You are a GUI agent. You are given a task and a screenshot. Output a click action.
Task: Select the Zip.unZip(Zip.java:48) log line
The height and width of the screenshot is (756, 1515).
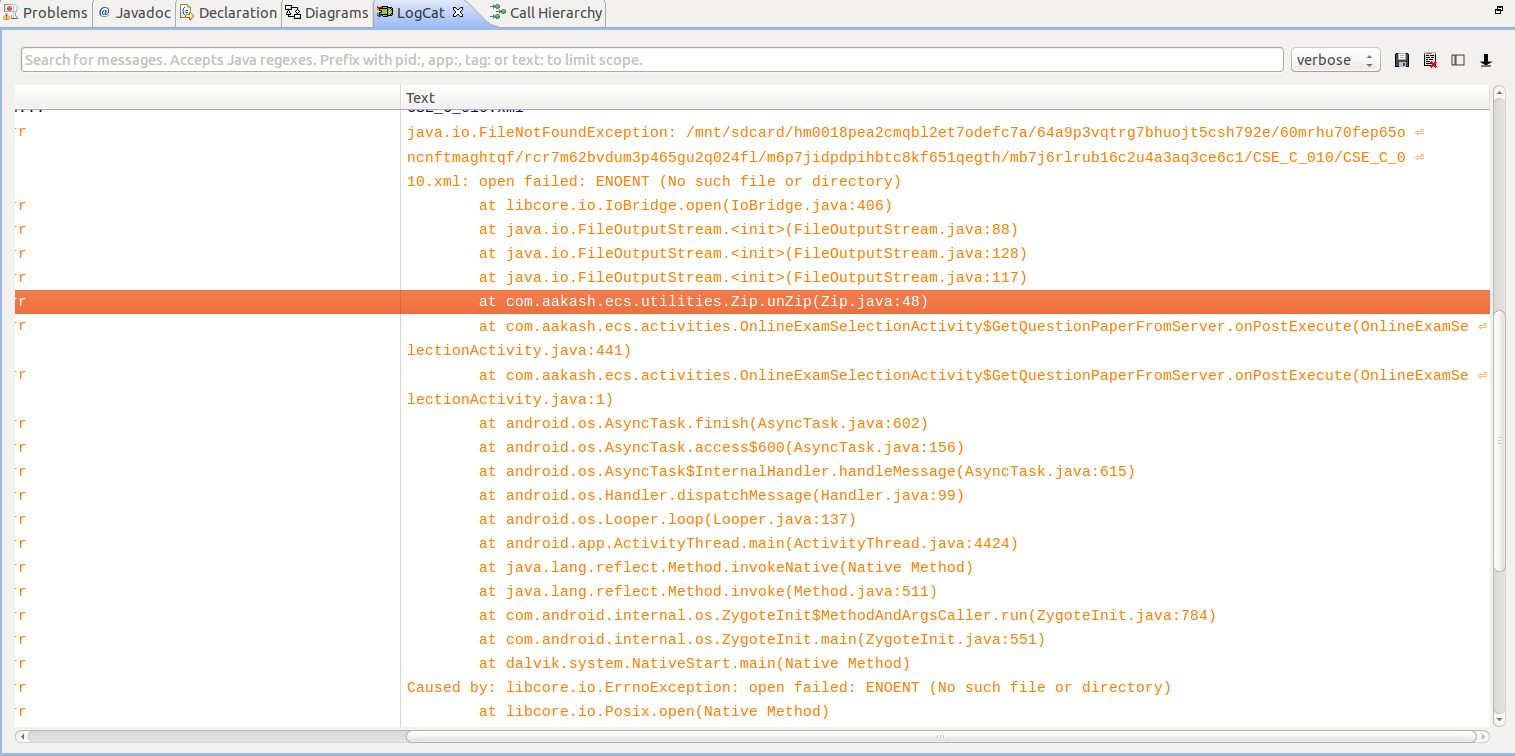tap(752, 302)
